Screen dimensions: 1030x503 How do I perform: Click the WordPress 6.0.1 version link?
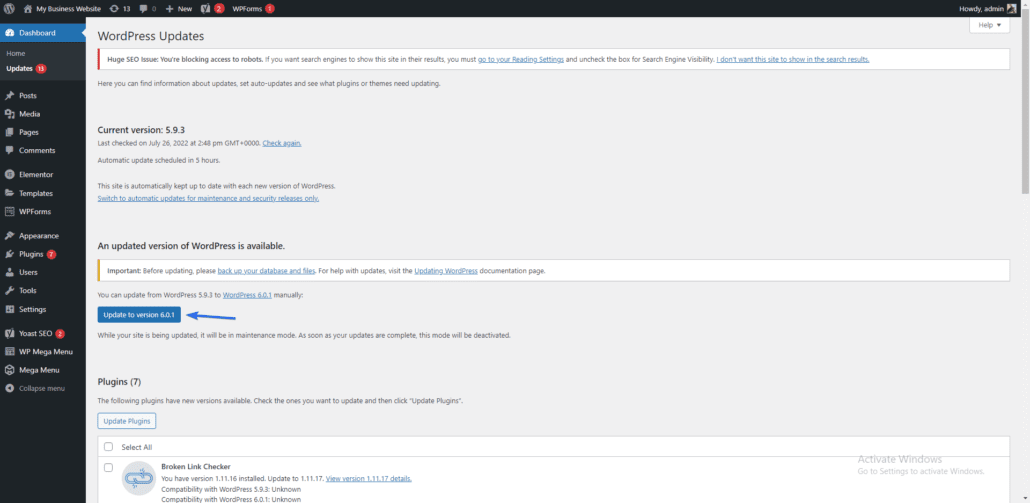[x=248, y=295]
